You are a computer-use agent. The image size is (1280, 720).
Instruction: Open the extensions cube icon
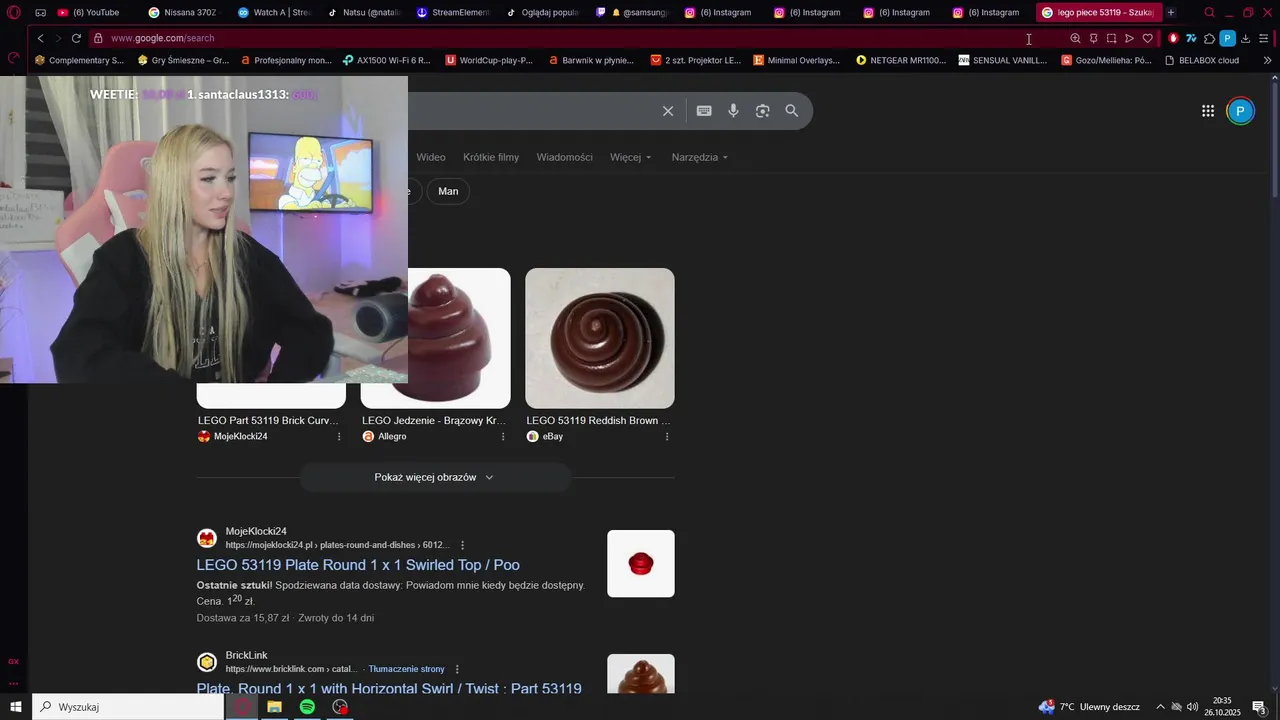pyautogui.click(x=1209, y=38)
